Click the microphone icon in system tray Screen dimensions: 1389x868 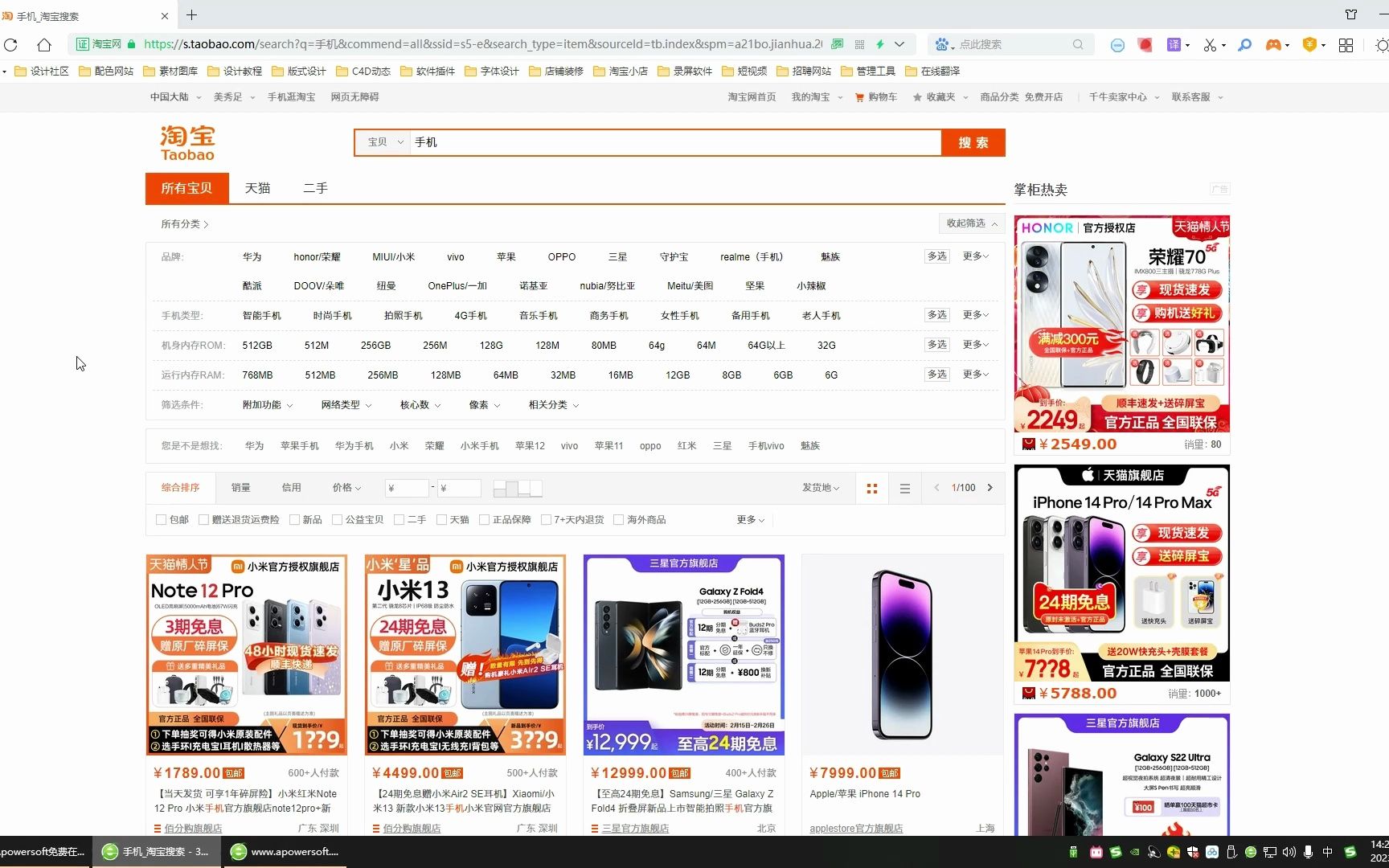coord(1308,852)
